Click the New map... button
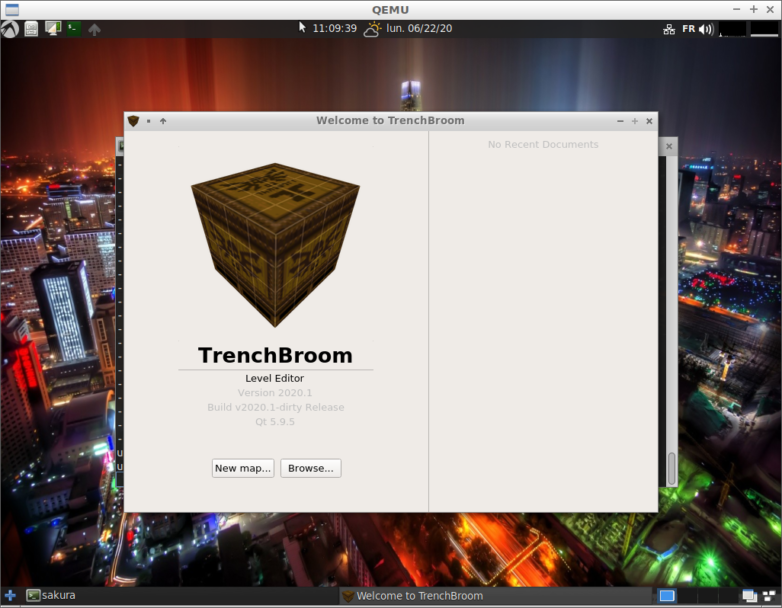 243,468
